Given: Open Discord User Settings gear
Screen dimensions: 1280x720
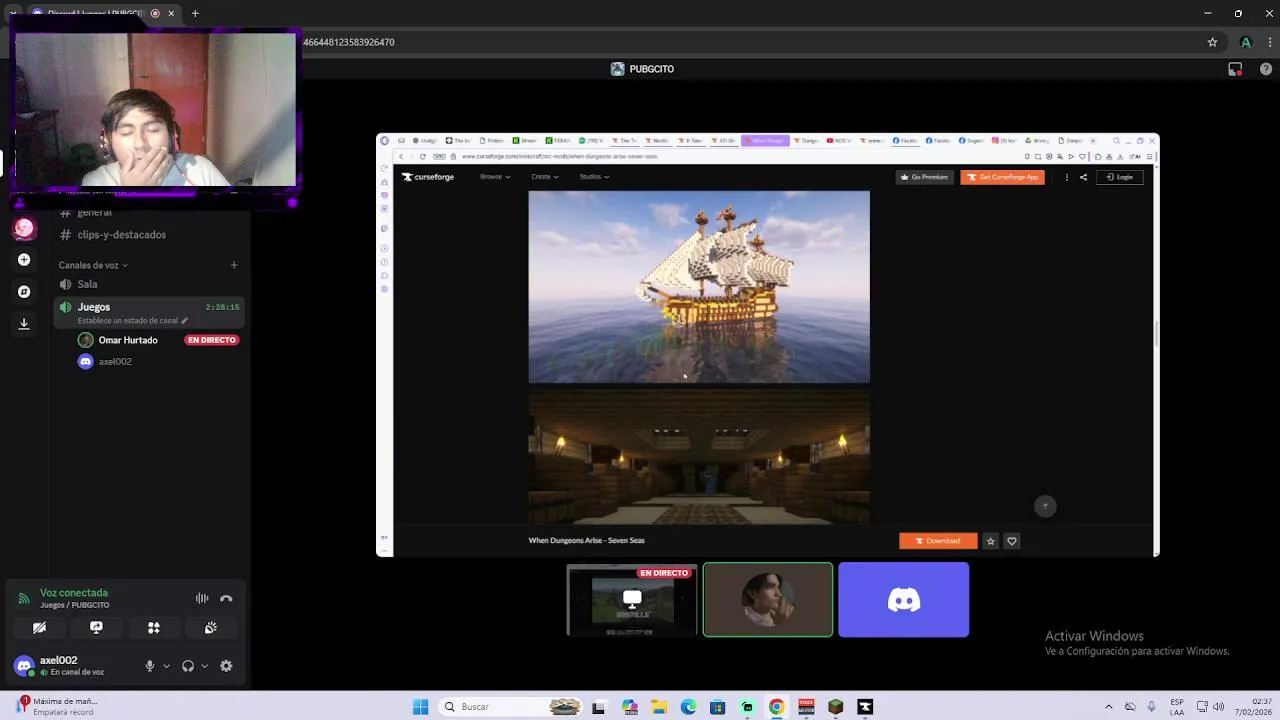Looking at the screenshot, I should (x=226, y=666).
